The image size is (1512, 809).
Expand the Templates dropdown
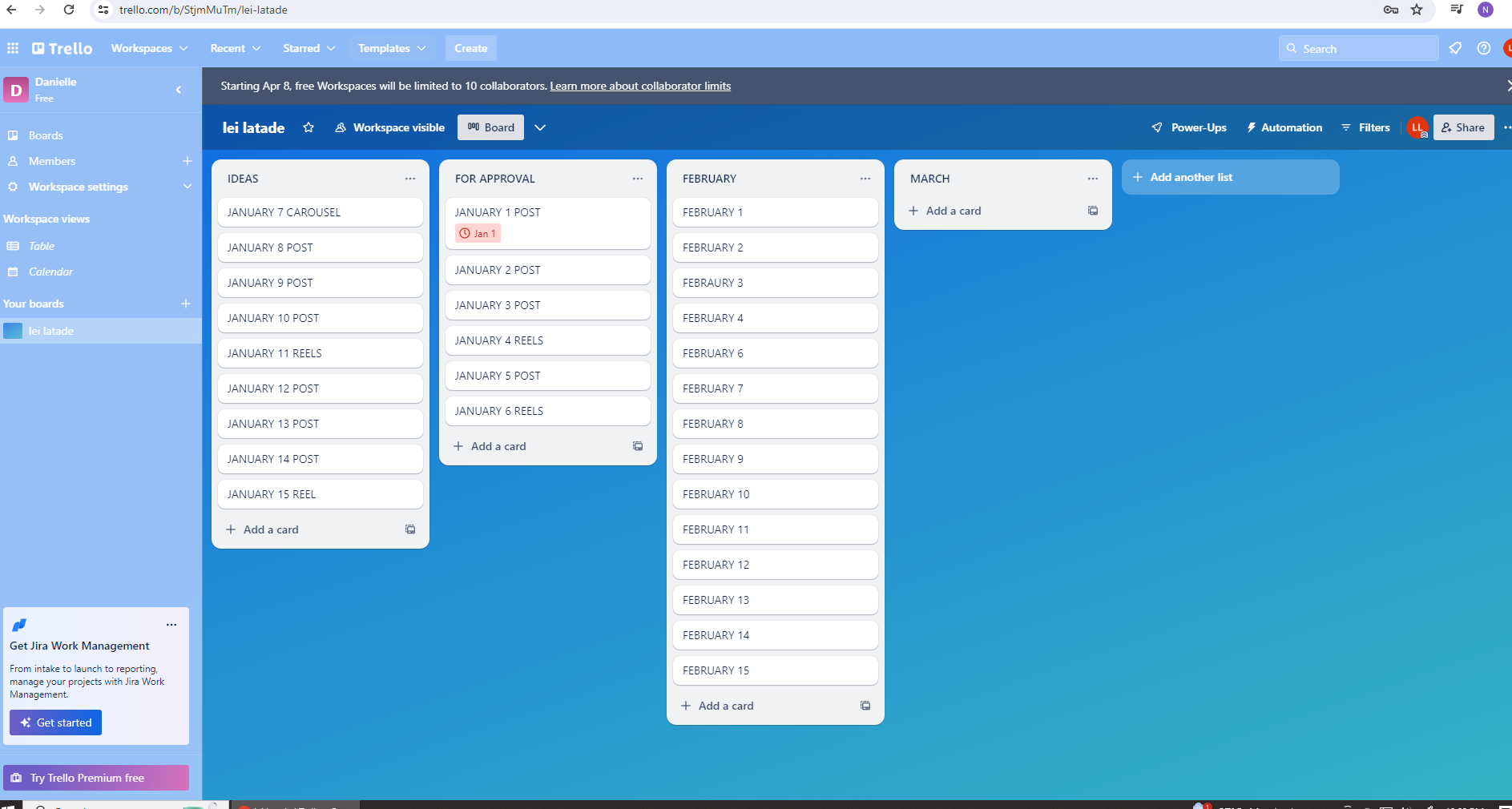392,48
